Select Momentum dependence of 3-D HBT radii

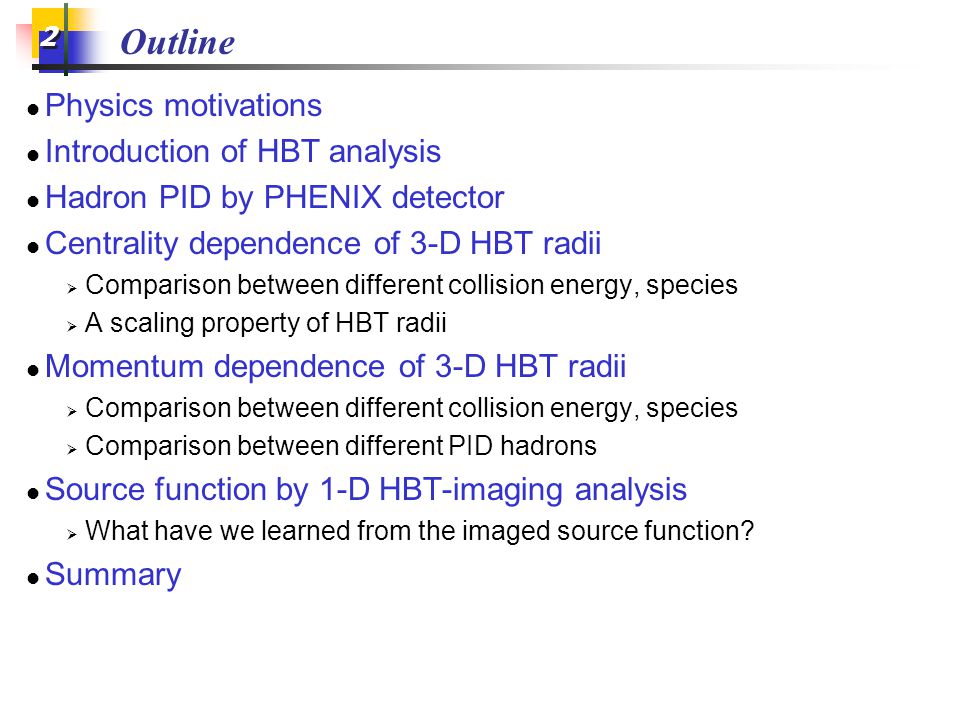336,367
